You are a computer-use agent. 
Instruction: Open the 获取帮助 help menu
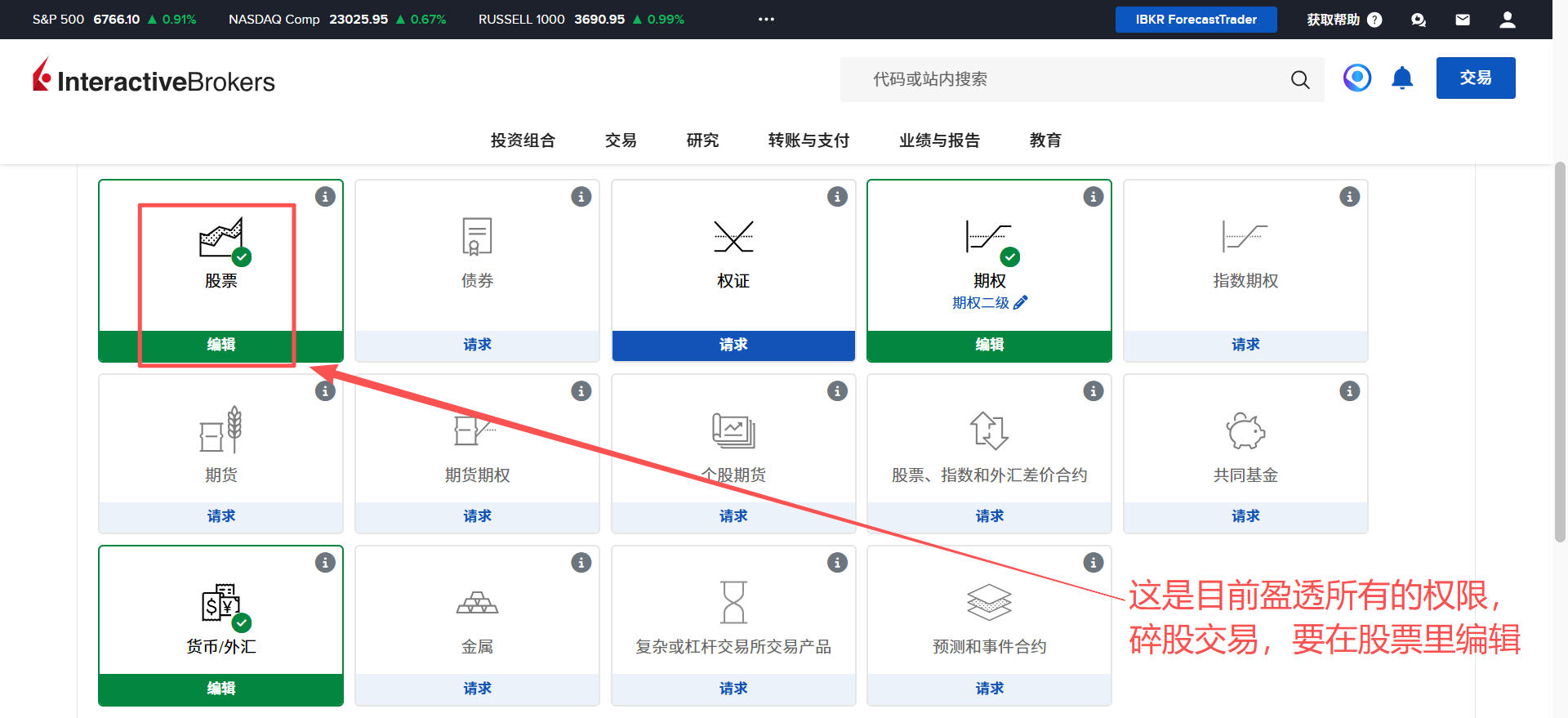click(x=1343, y=20)
